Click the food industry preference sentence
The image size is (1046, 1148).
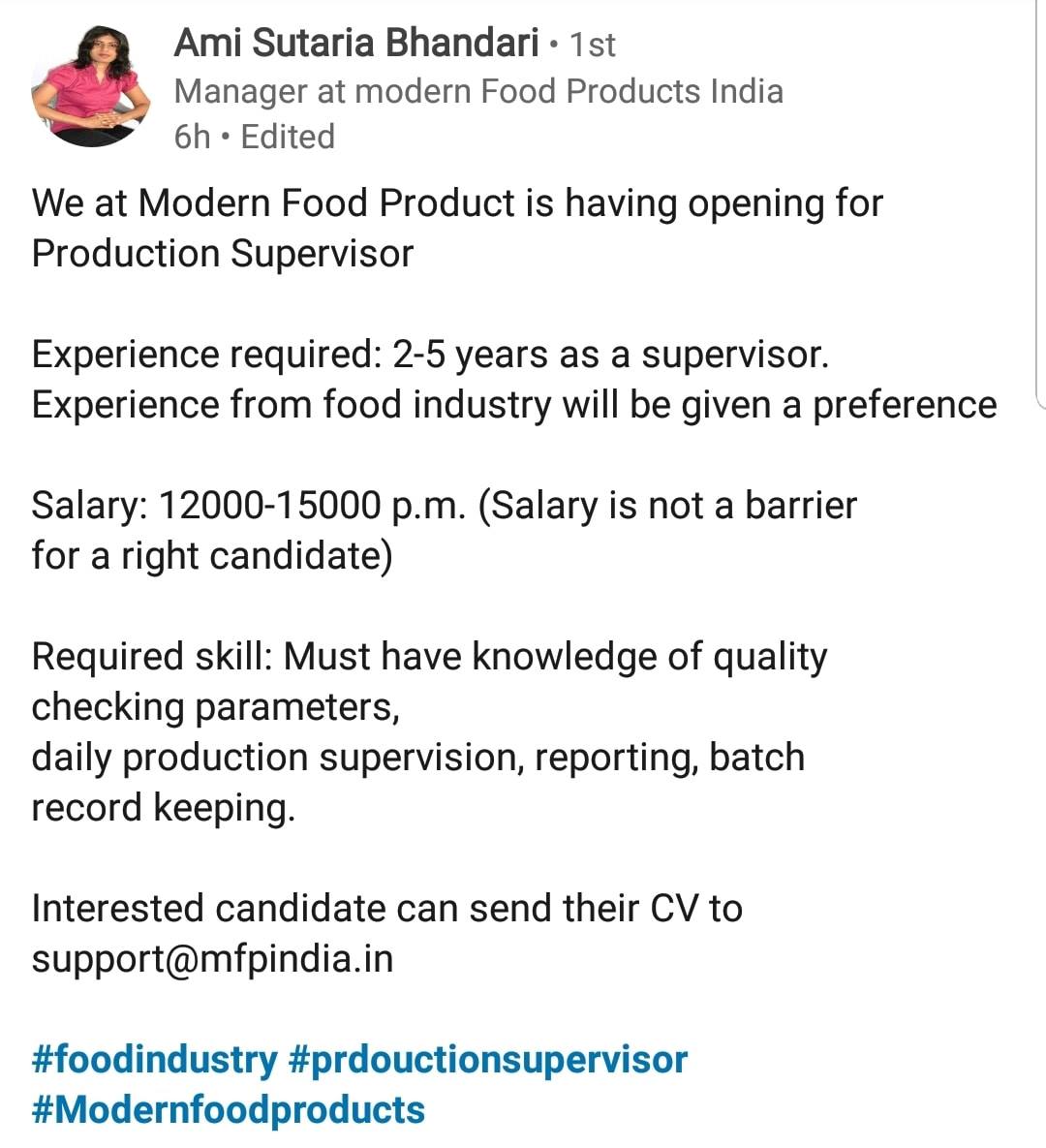[514, 405]
